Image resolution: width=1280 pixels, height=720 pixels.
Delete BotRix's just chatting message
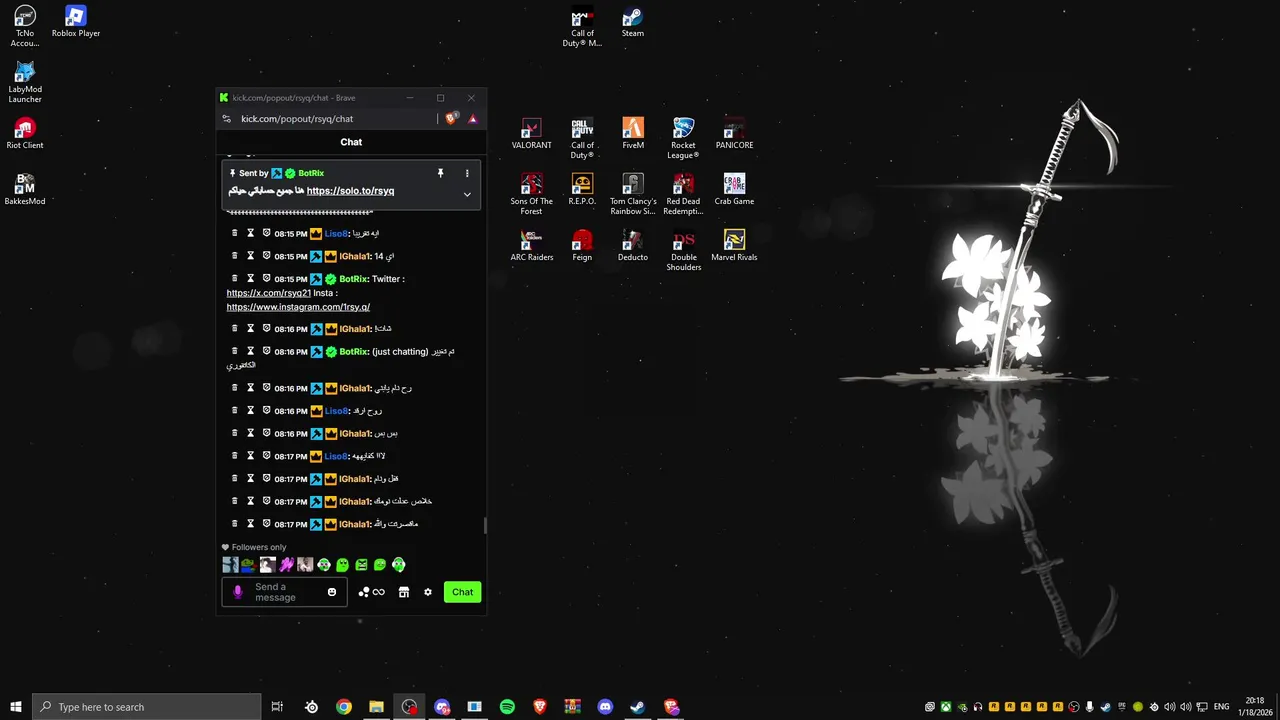[x=235, y=351]
